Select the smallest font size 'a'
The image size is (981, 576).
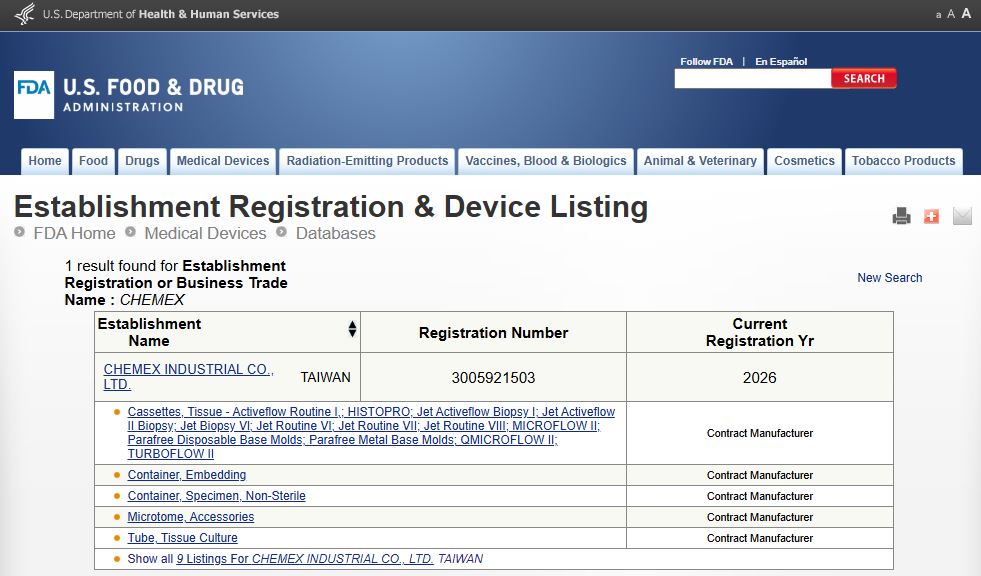tap(938, 15)
